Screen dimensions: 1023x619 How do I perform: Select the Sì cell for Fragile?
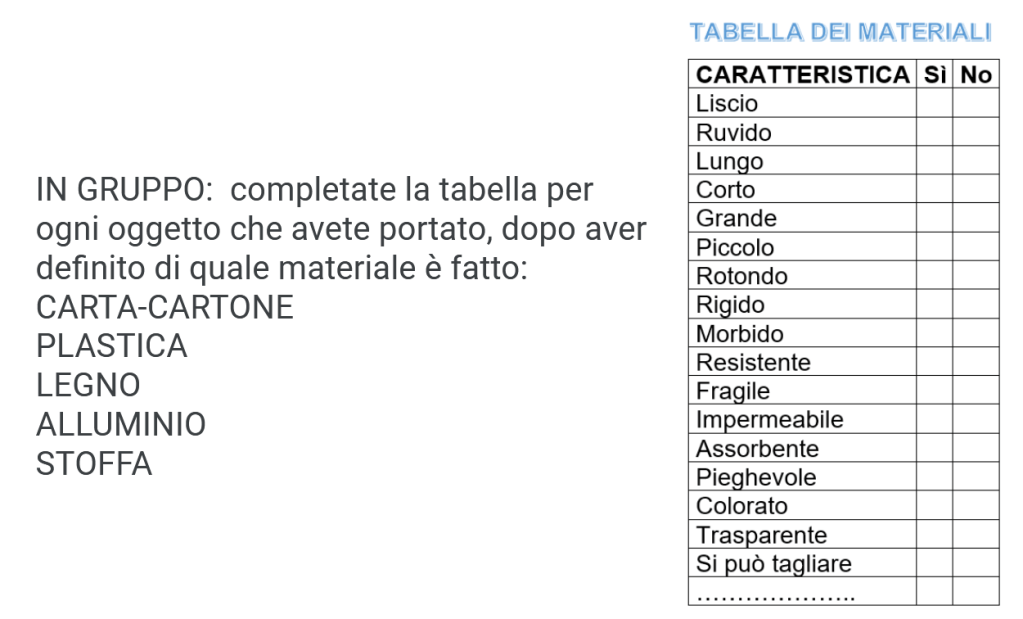coord(934,391)
